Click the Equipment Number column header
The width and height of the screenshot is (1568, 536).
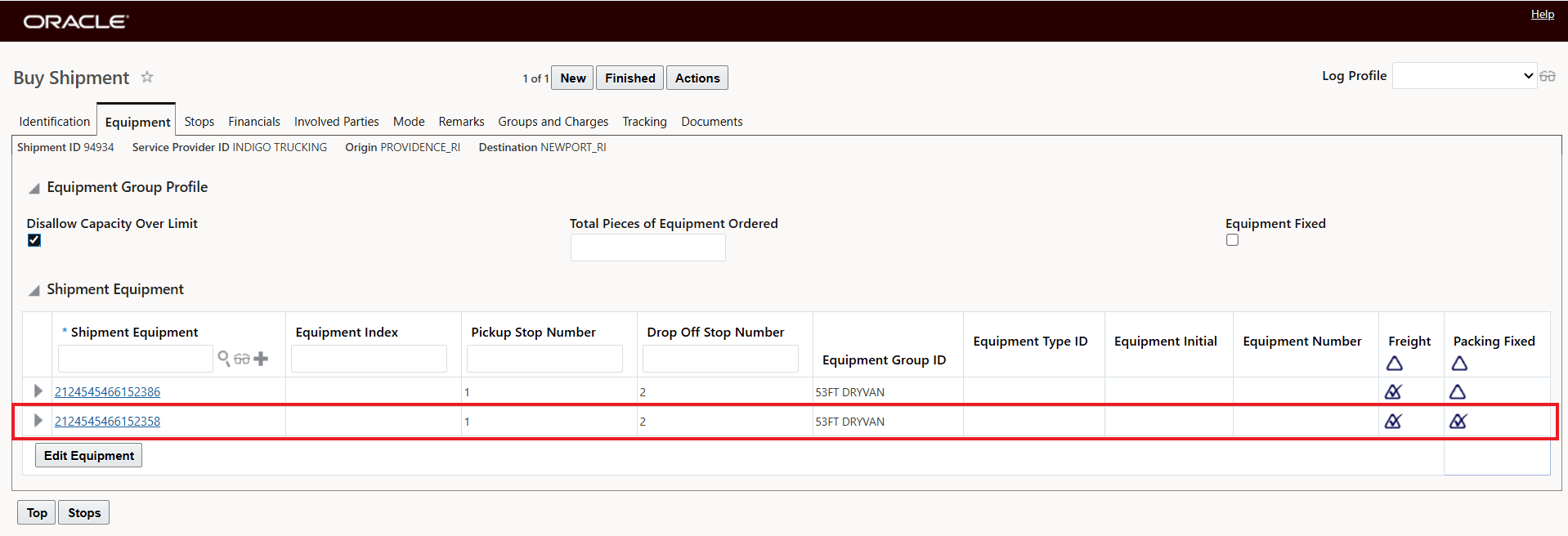point(1301,341)
